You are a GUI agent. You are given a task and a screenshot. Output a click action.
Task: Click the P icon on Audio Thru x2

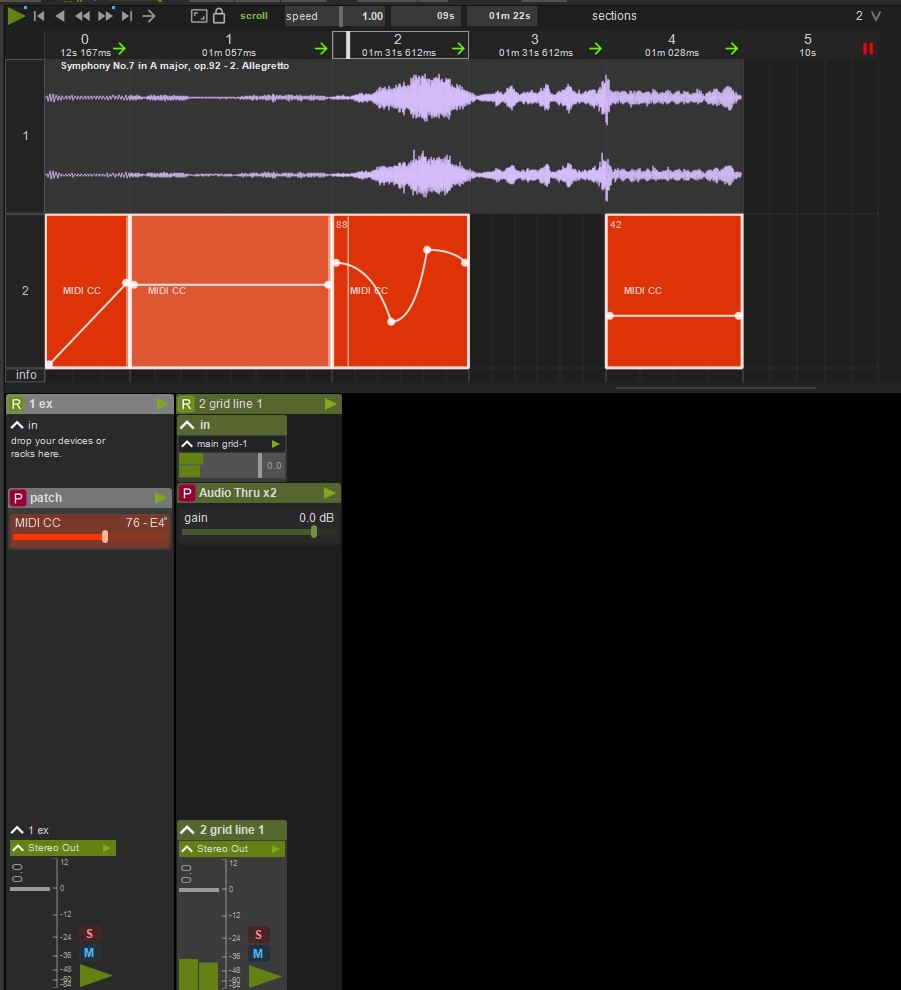(187, 493)
